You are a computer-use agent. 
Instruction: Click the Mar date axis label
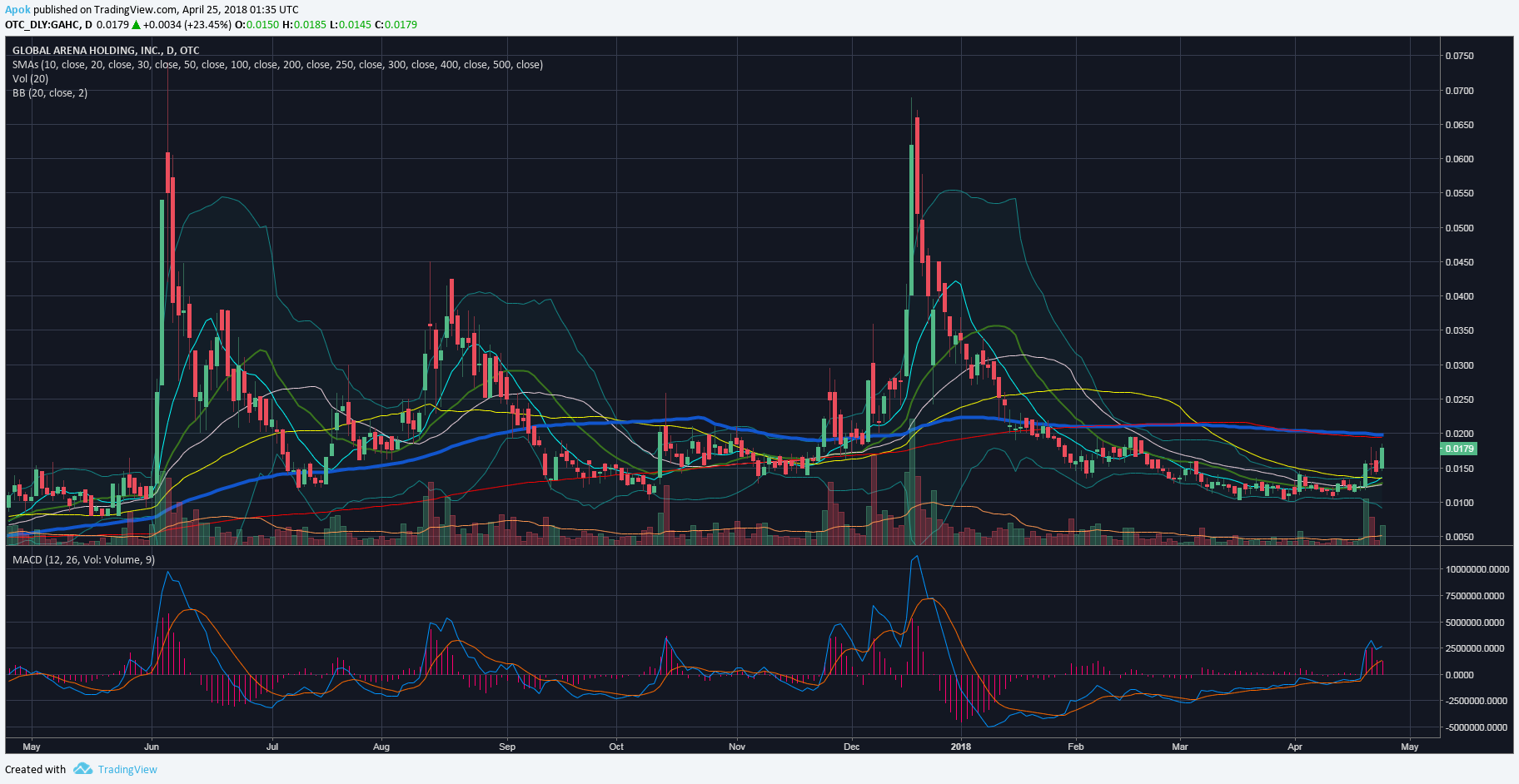[x=1180, y=747]
